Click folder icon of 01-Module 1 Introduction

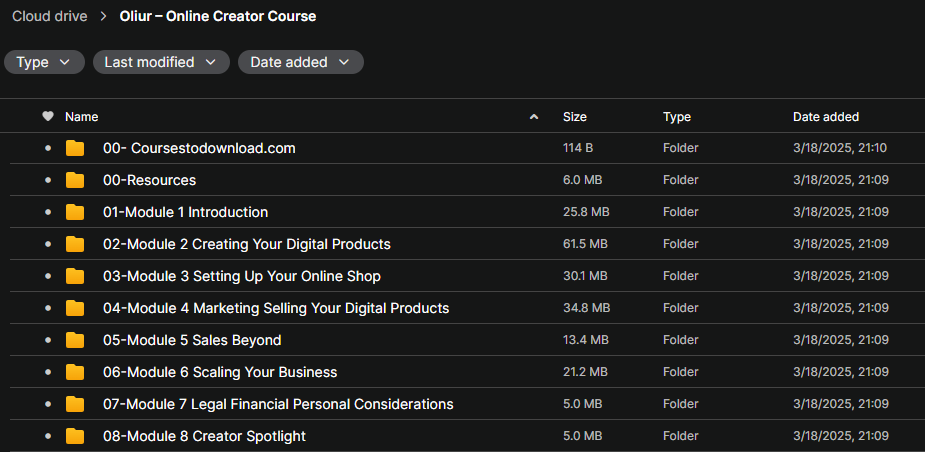coord(75,212)
